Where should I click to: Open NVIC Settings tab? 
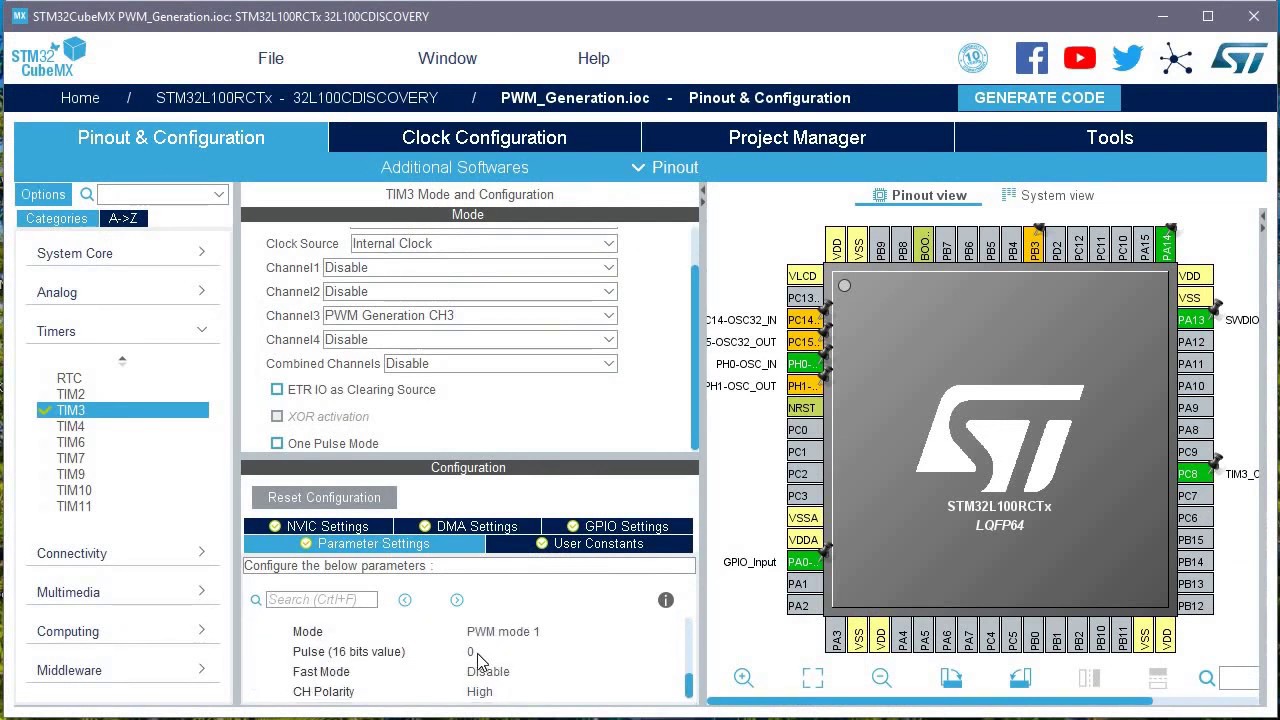318,526
